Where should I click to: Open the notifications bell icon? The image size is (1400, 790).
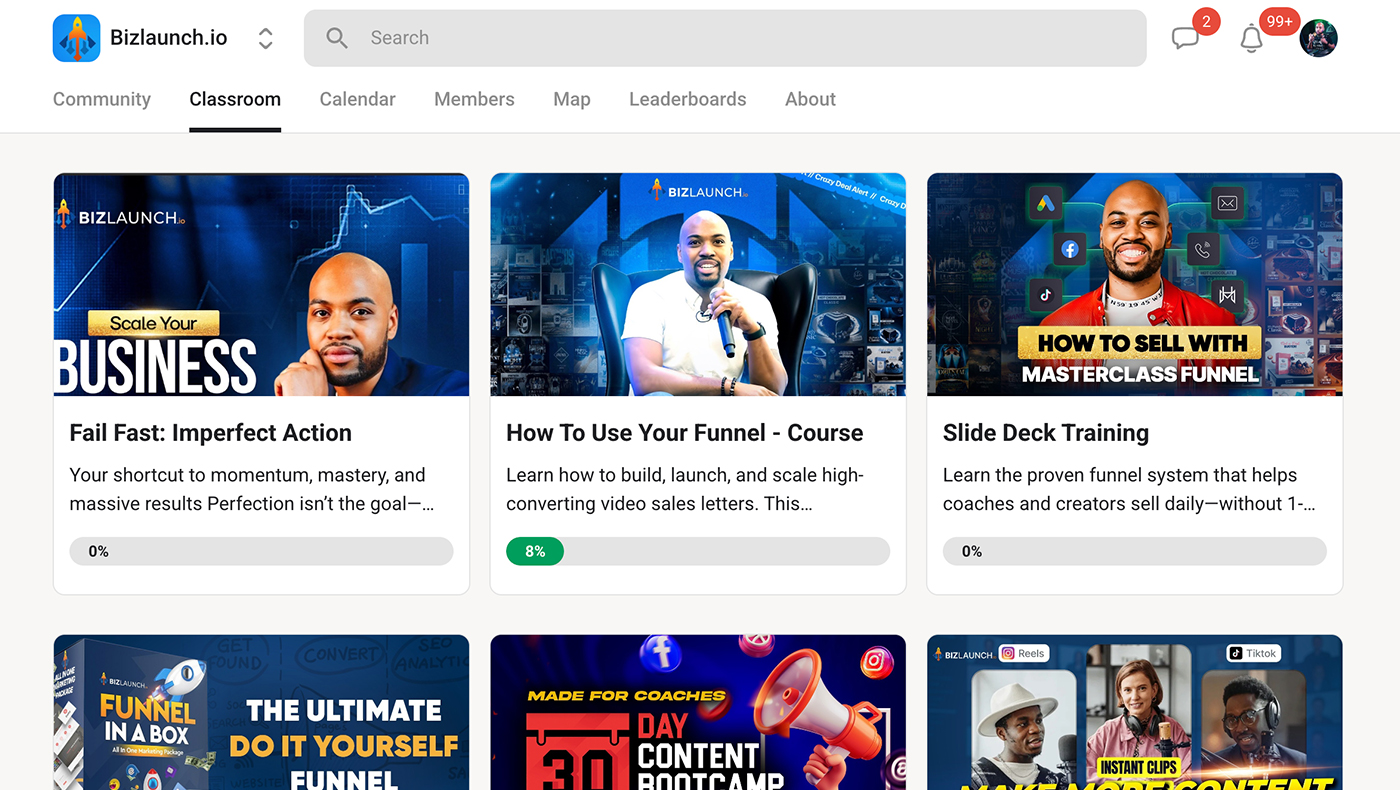[1251, 39]
